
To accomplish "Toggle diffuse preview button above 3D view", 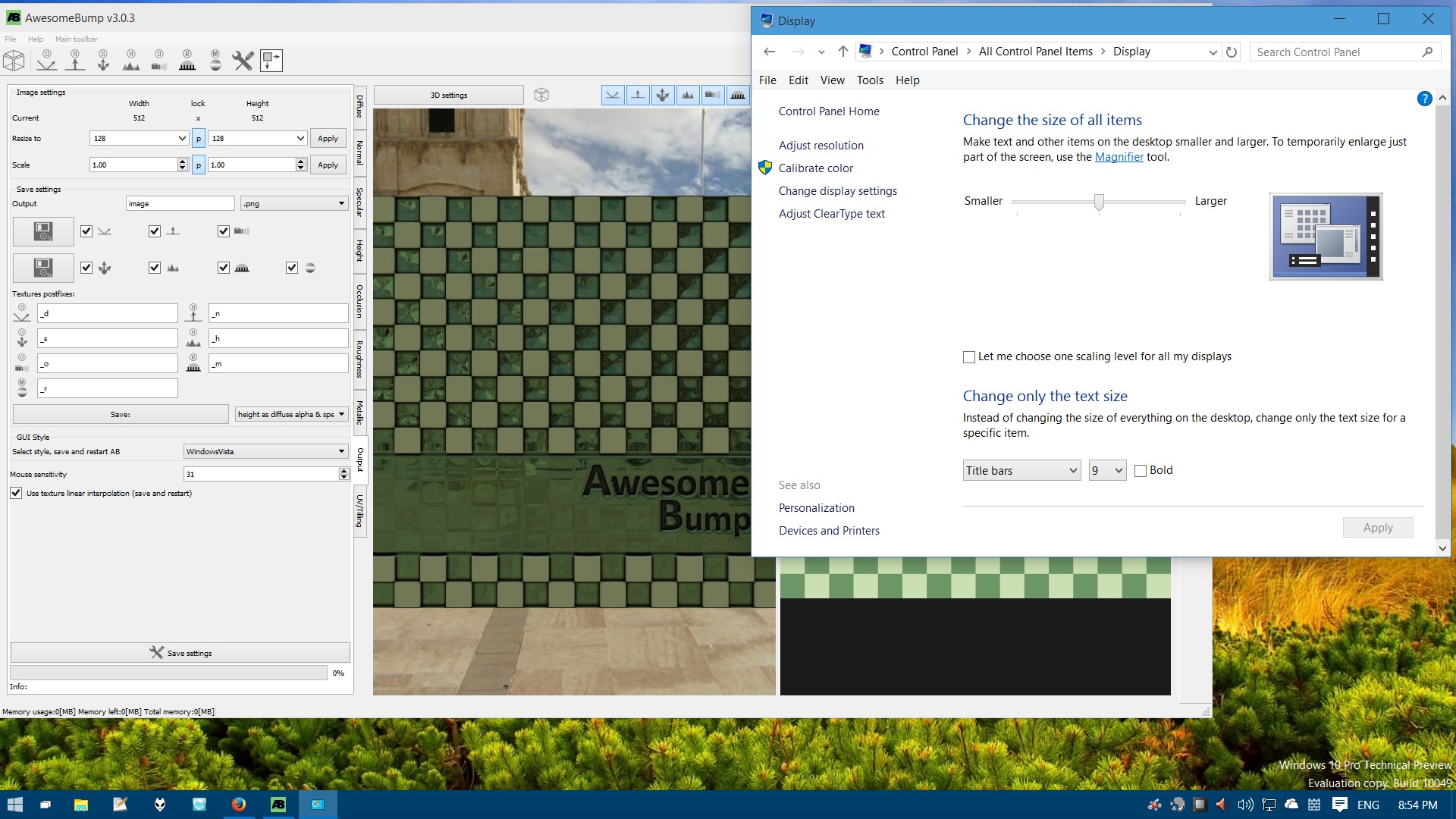I will pos(613,95).
